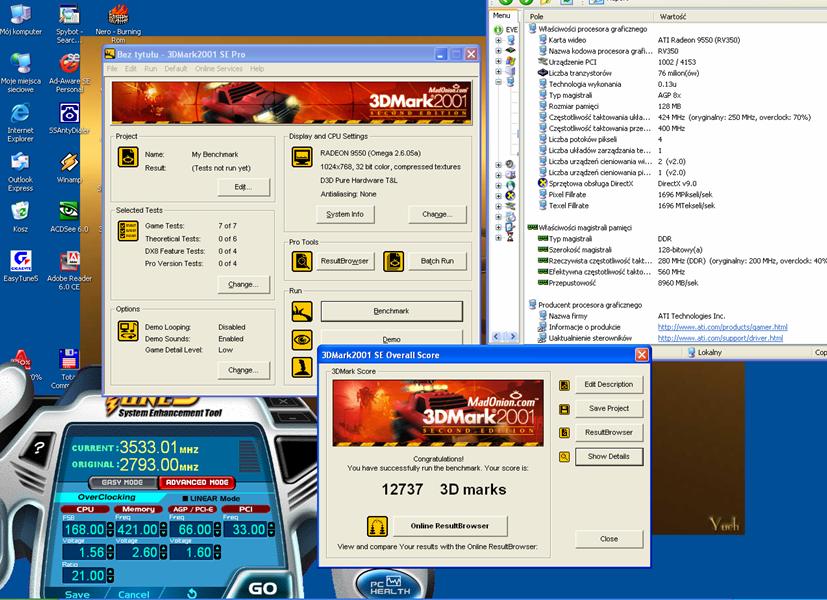827x600 pixels.
Task: Click the Benchmark run icon in 3DMark
Action: click(302, 311)
